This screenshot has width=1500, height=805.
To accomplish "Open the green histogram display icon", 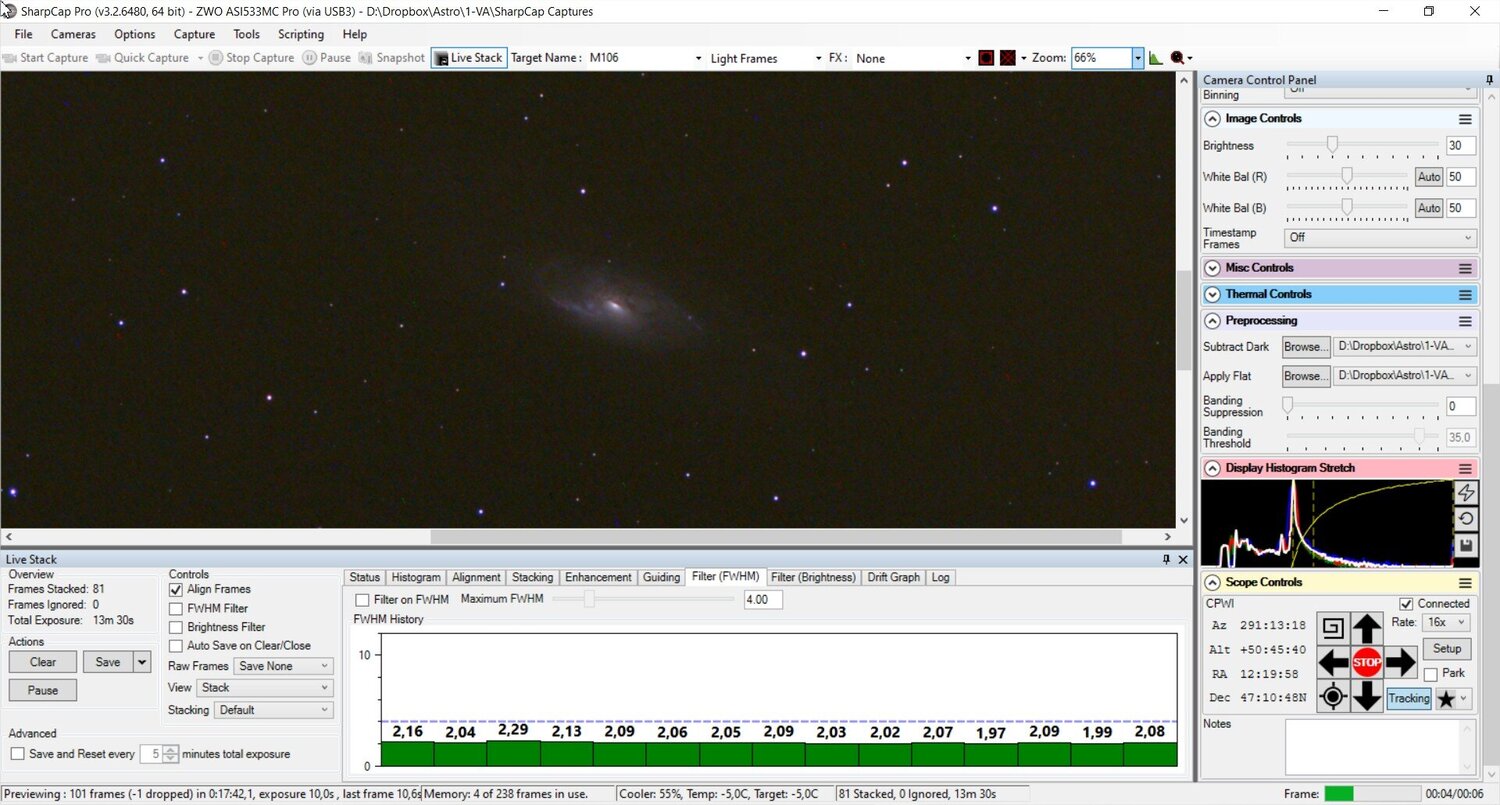I will (1157, 57).
